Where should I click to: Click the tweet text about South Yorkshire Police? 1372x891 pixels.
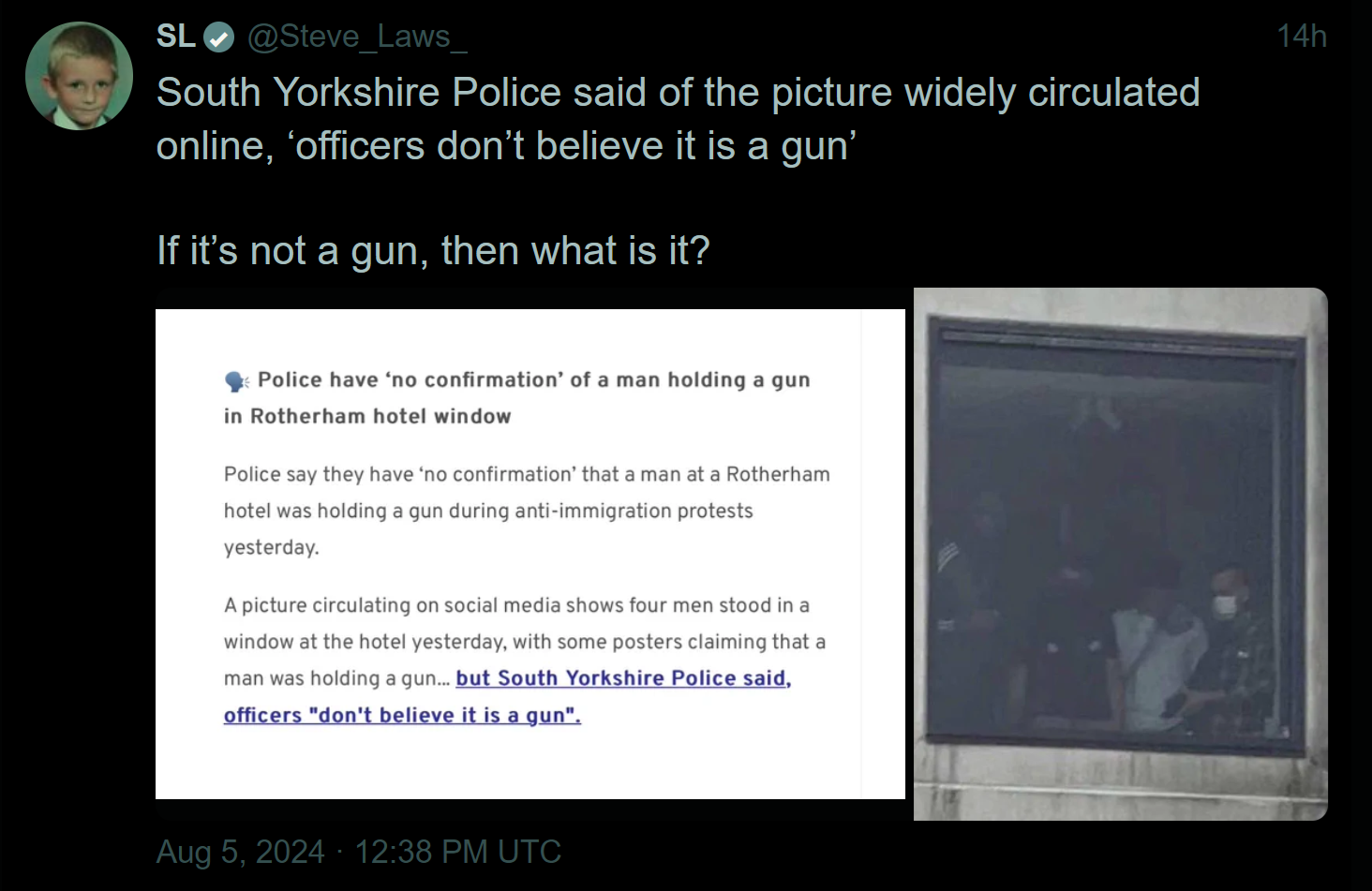click(x=679, y=119)
